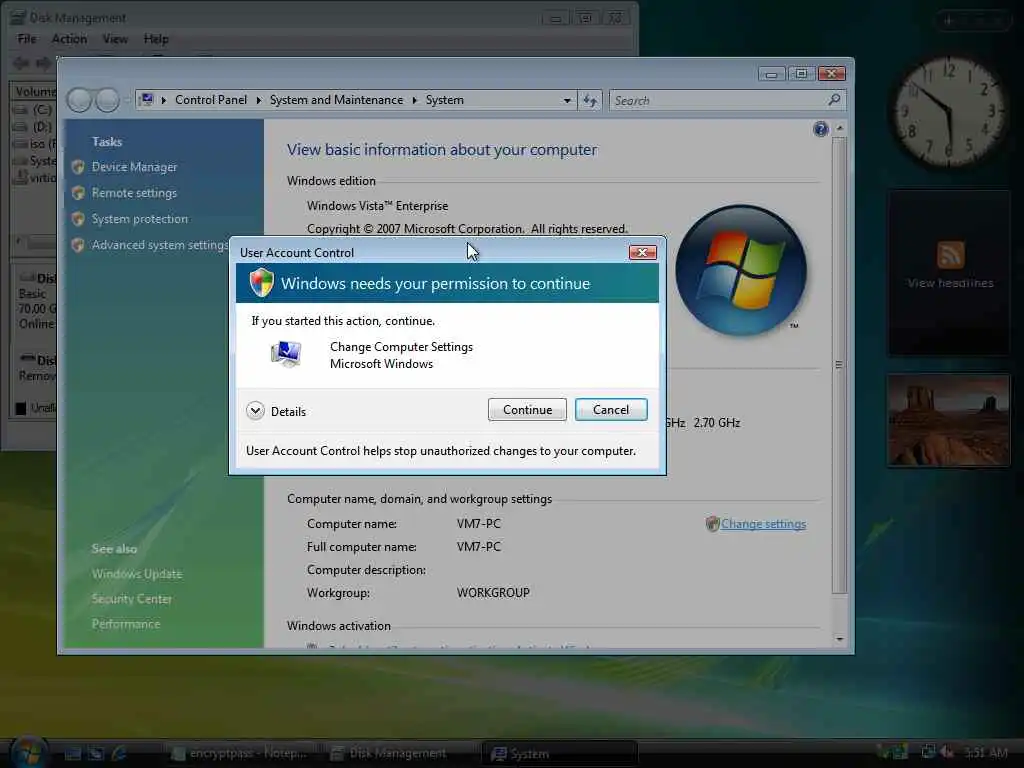This screenshot has height=768, width=1024.
Task: Open Security Center under See also
Action: 132,599
